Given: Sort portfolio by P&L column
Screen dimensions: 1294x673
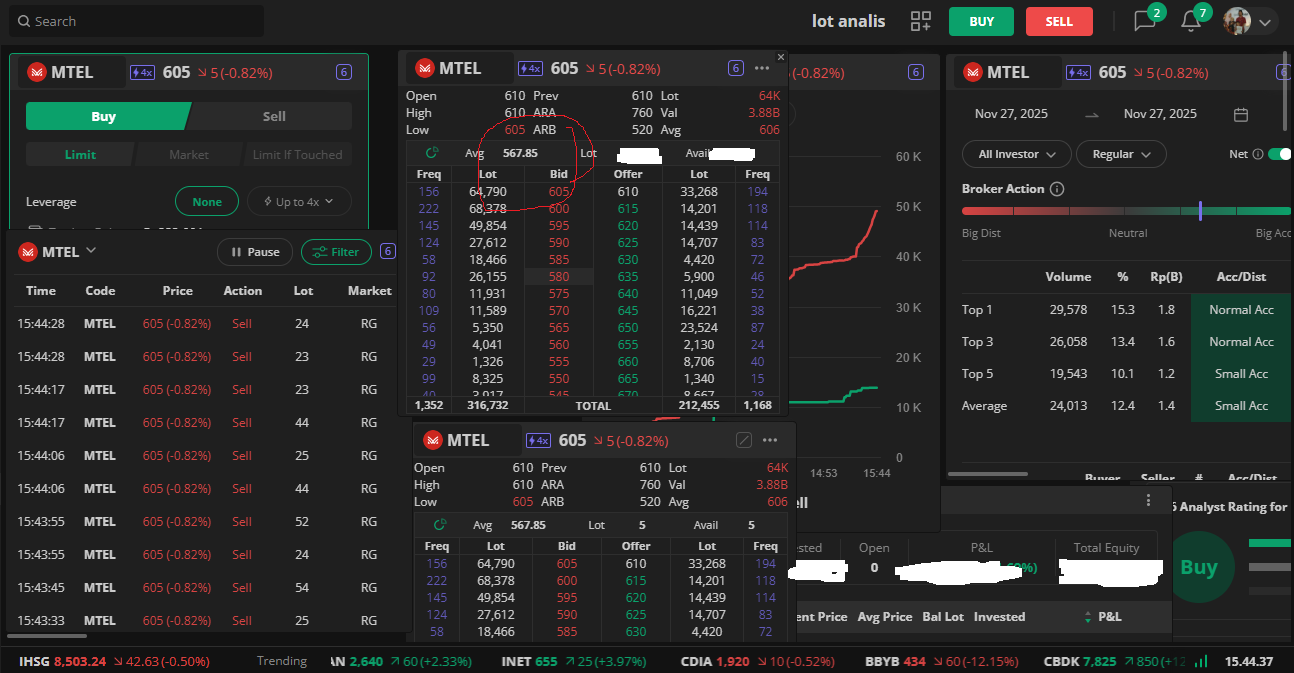Looking at the screenshot, I should [1103, 617].
